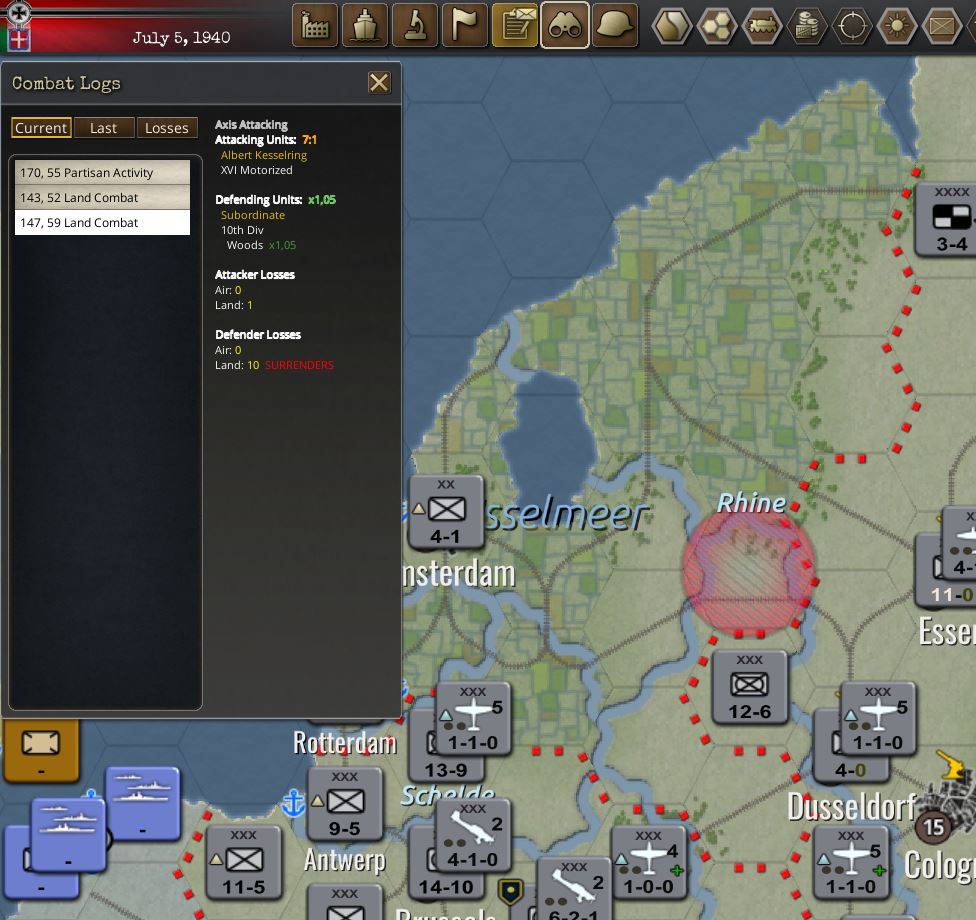This screenshot has height=920, width=976.
Task: Toggle the crosshair target overlay
Action: (852, 26)
